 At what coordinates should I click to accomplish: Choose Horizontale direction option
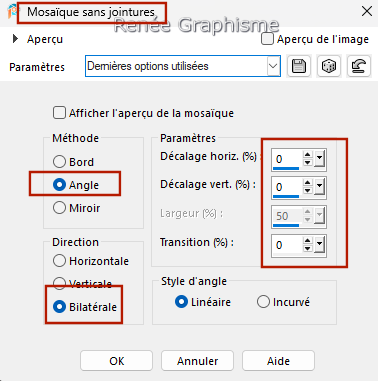click(59, 260)
